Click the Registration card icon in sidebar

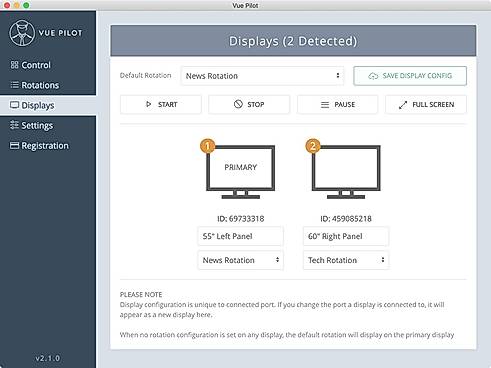coord(14,146)
